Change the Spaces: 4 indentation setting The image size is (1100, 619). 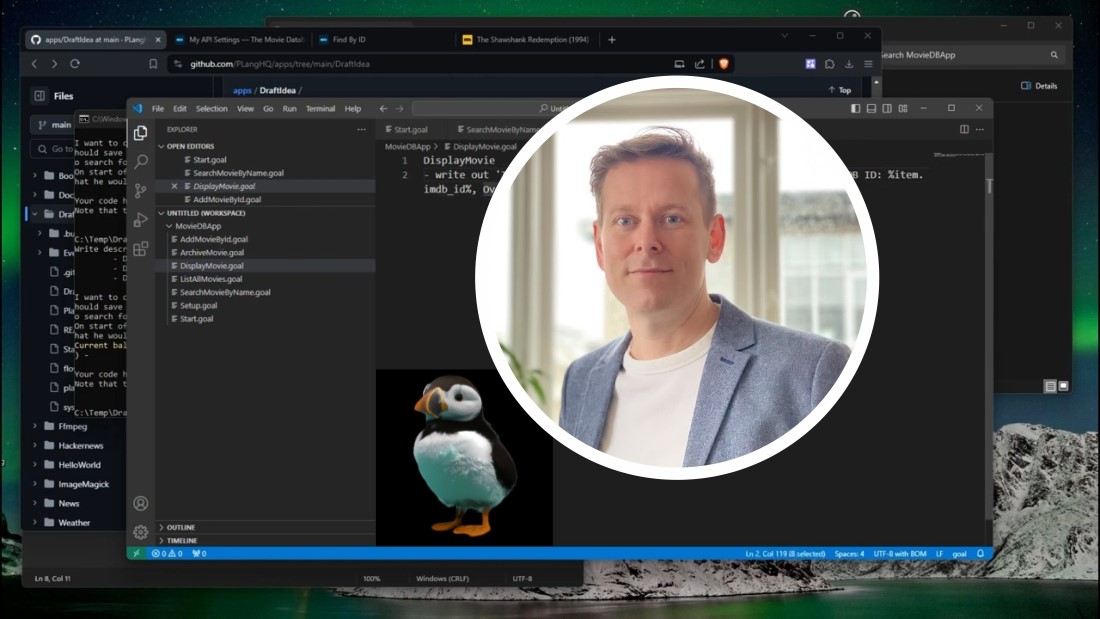pyautogui.click(x=849, y=554)
